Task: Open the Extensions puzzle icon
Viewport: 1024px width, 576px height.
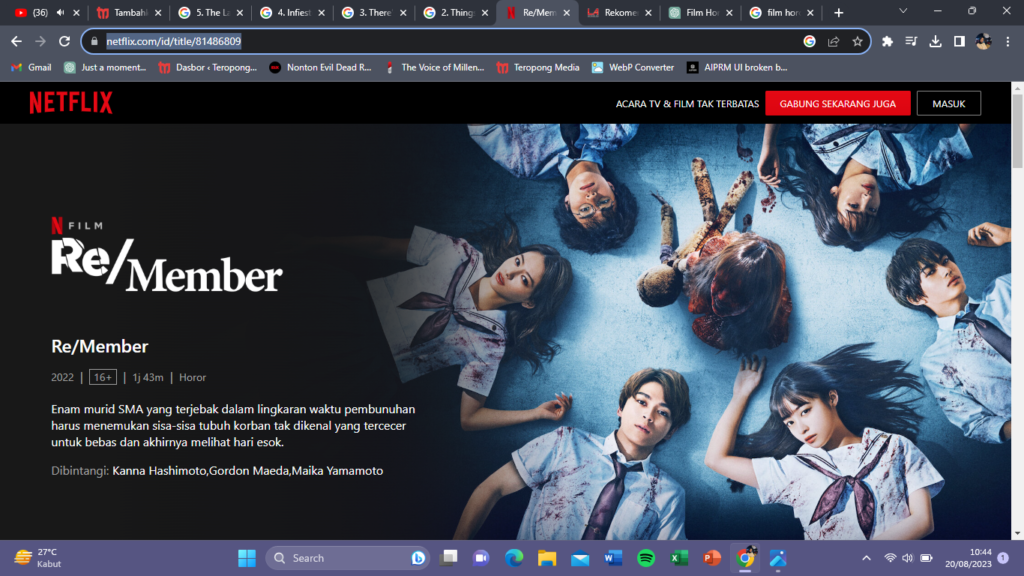Action: 887,41
